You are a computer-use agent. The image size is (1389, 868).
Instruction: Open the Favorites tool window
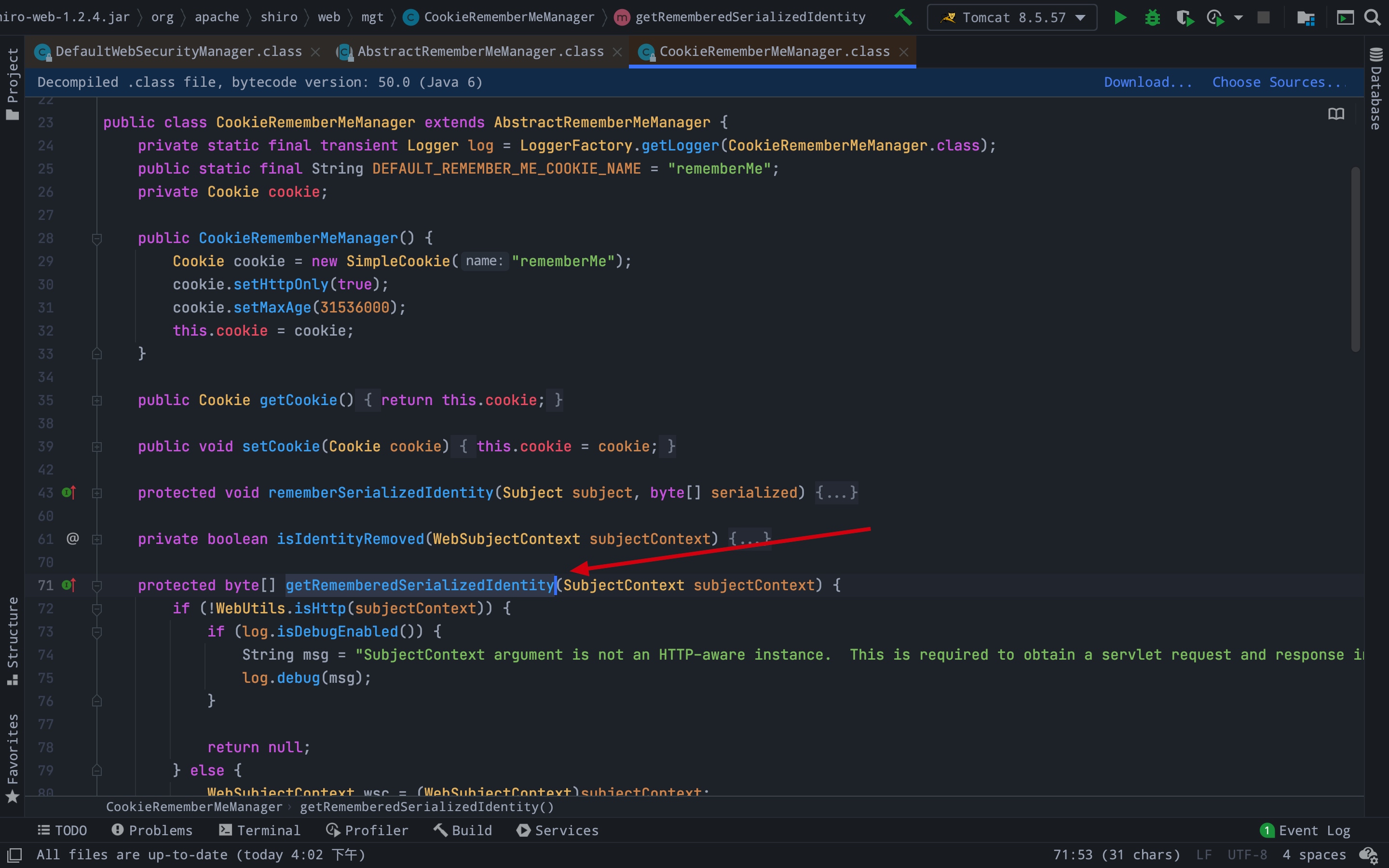[13, 759]
